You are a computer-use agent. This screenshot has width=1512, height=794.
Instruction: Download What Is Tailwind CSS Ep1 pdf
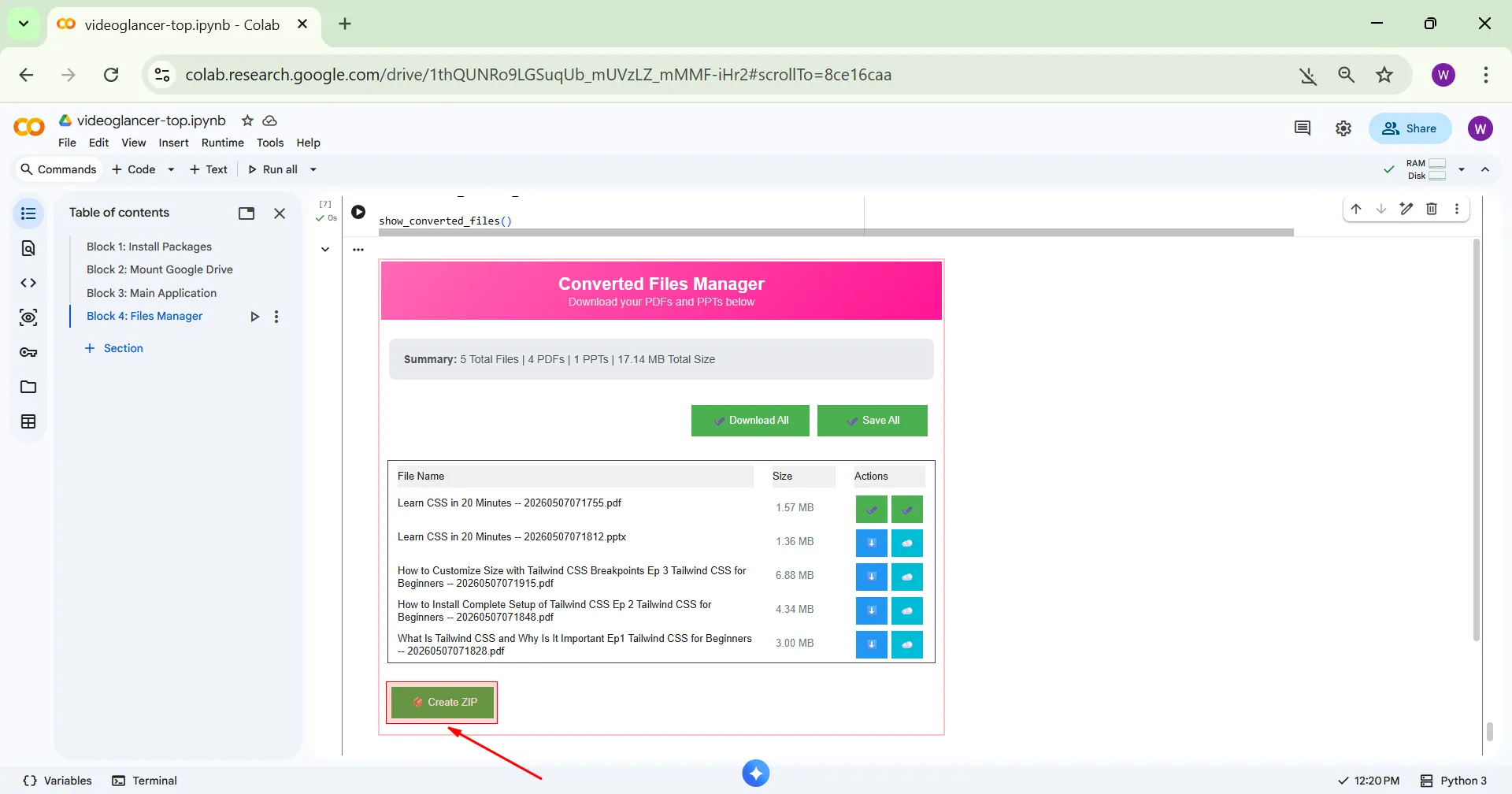click(872, 644)
